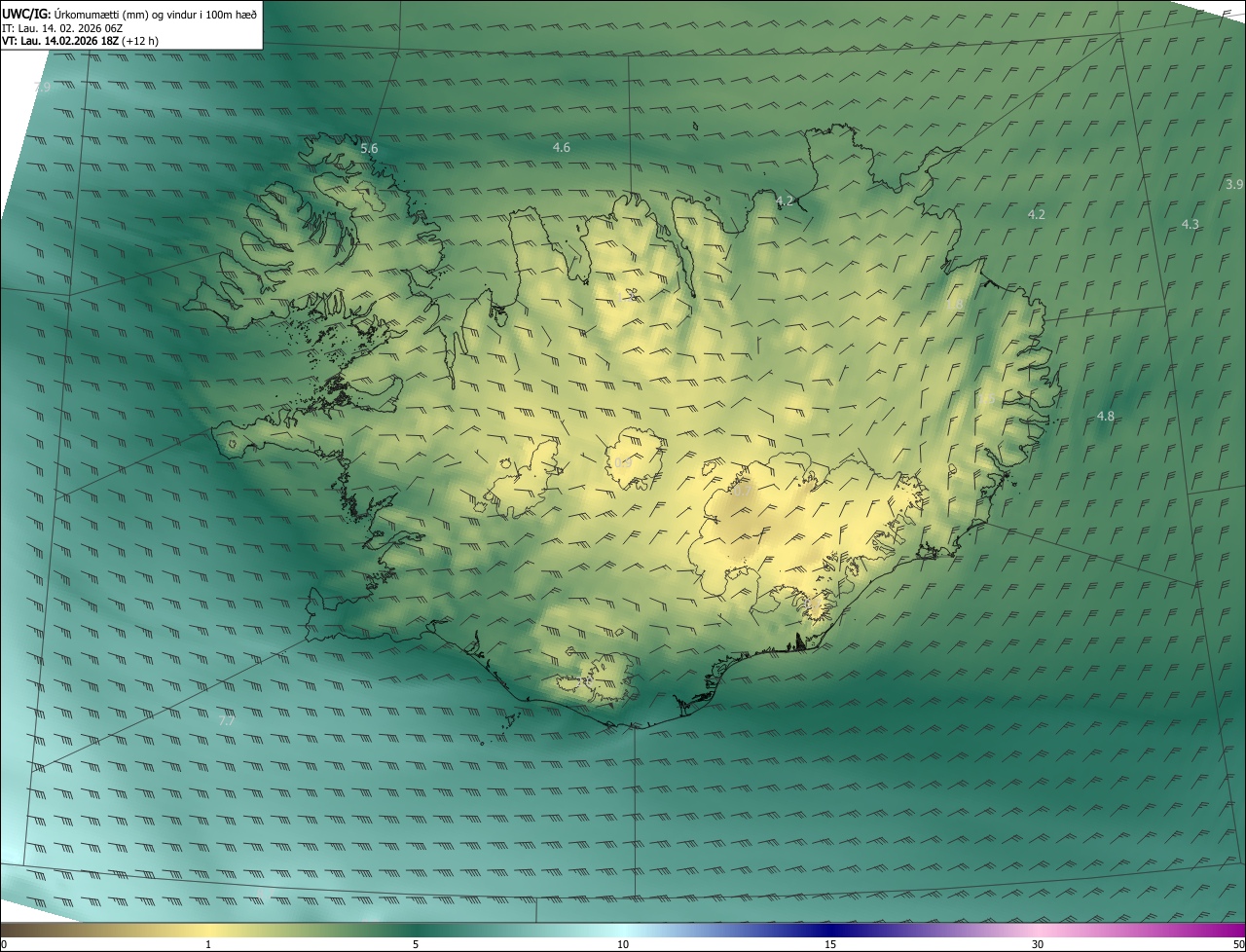Click the 'IT: Lau. 14. 02. 2026 06Z' line
The height and width of the screenshot is (952, 1246).
pyautogui.click(x=62, y=27)
